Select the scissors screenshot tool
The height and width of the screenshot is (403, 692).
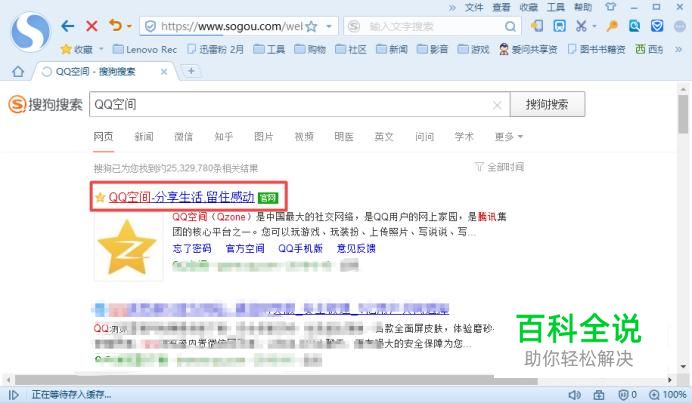point(581,26)
